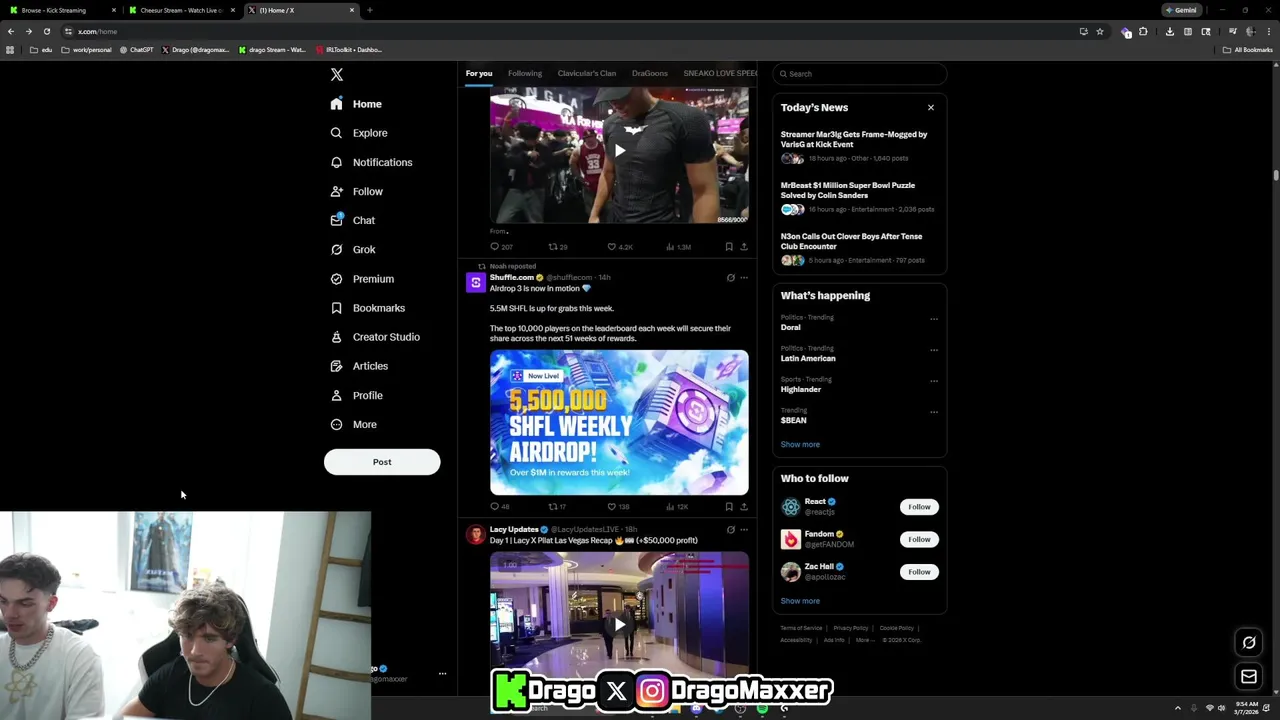Image resolution: width=1280 pixels, height=720 pixels.
Task: Open Creator Studio in sidebar
Action: 375,337
